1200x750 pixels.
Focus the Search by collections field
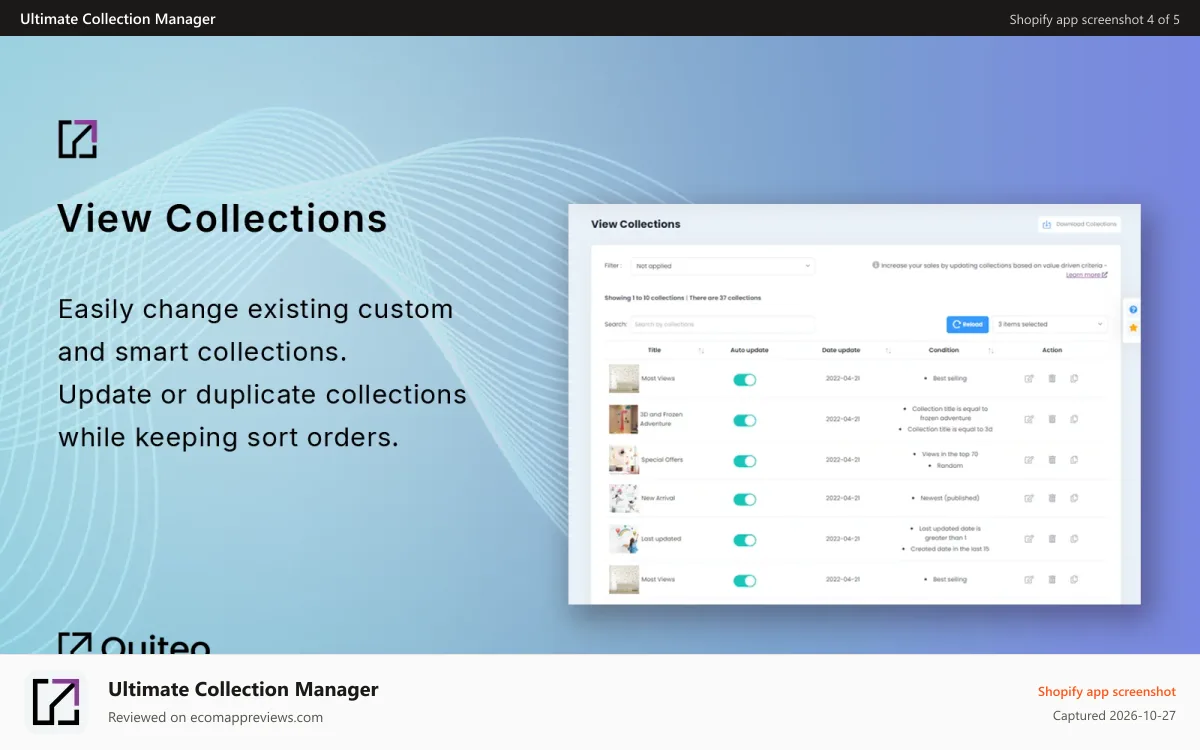tap(722, 324)
